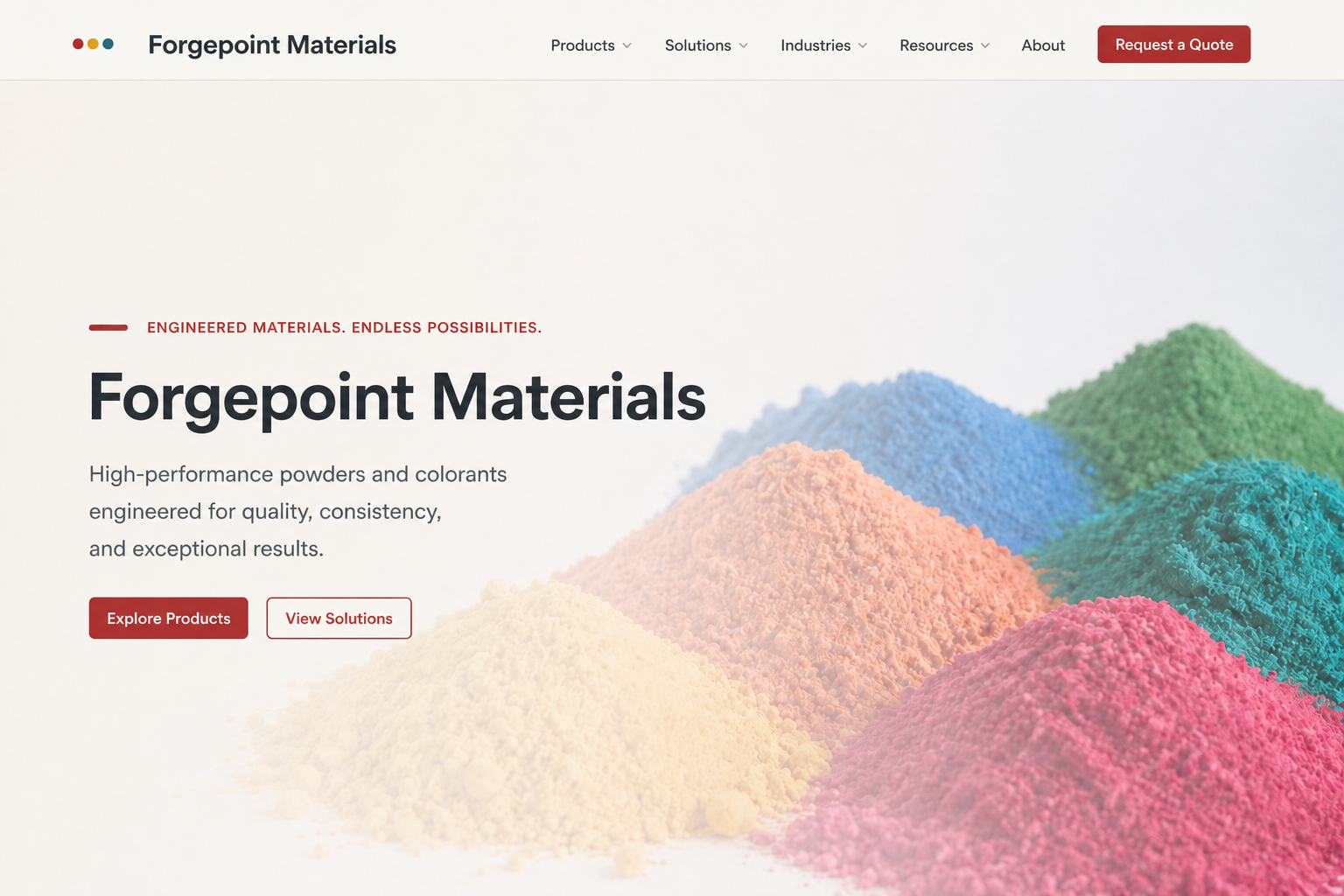Expand the Industries dropdown chevron
Screen dimensions: 1344x896
[862, 45]
